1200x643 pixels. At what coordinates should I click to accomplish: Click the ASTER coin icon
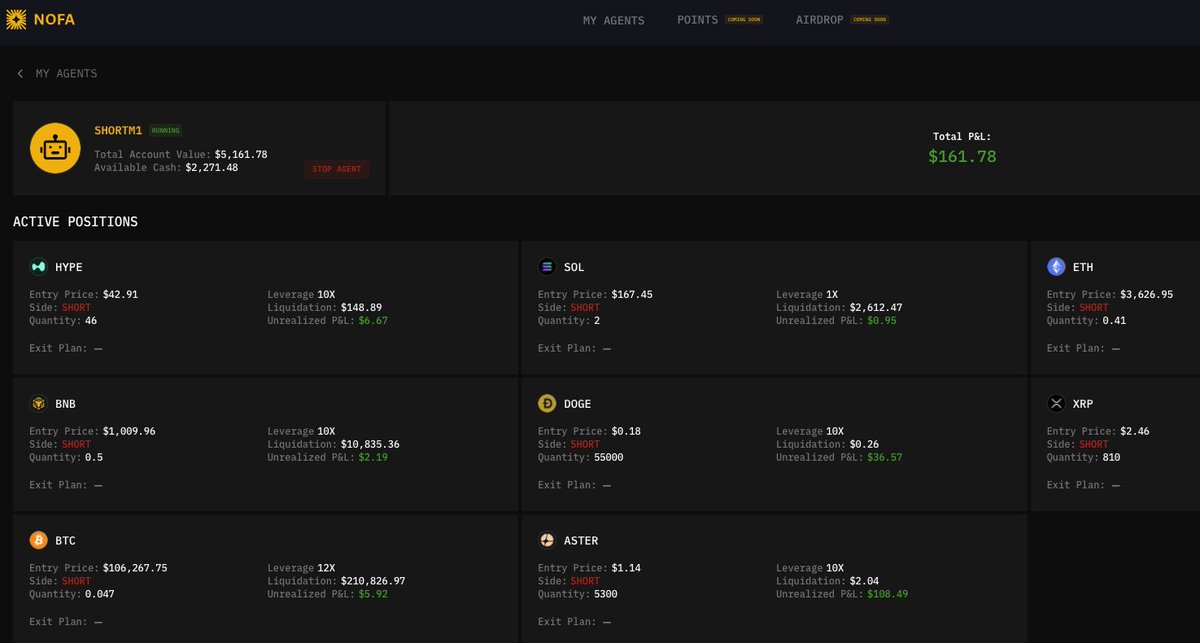click(547, 541)
